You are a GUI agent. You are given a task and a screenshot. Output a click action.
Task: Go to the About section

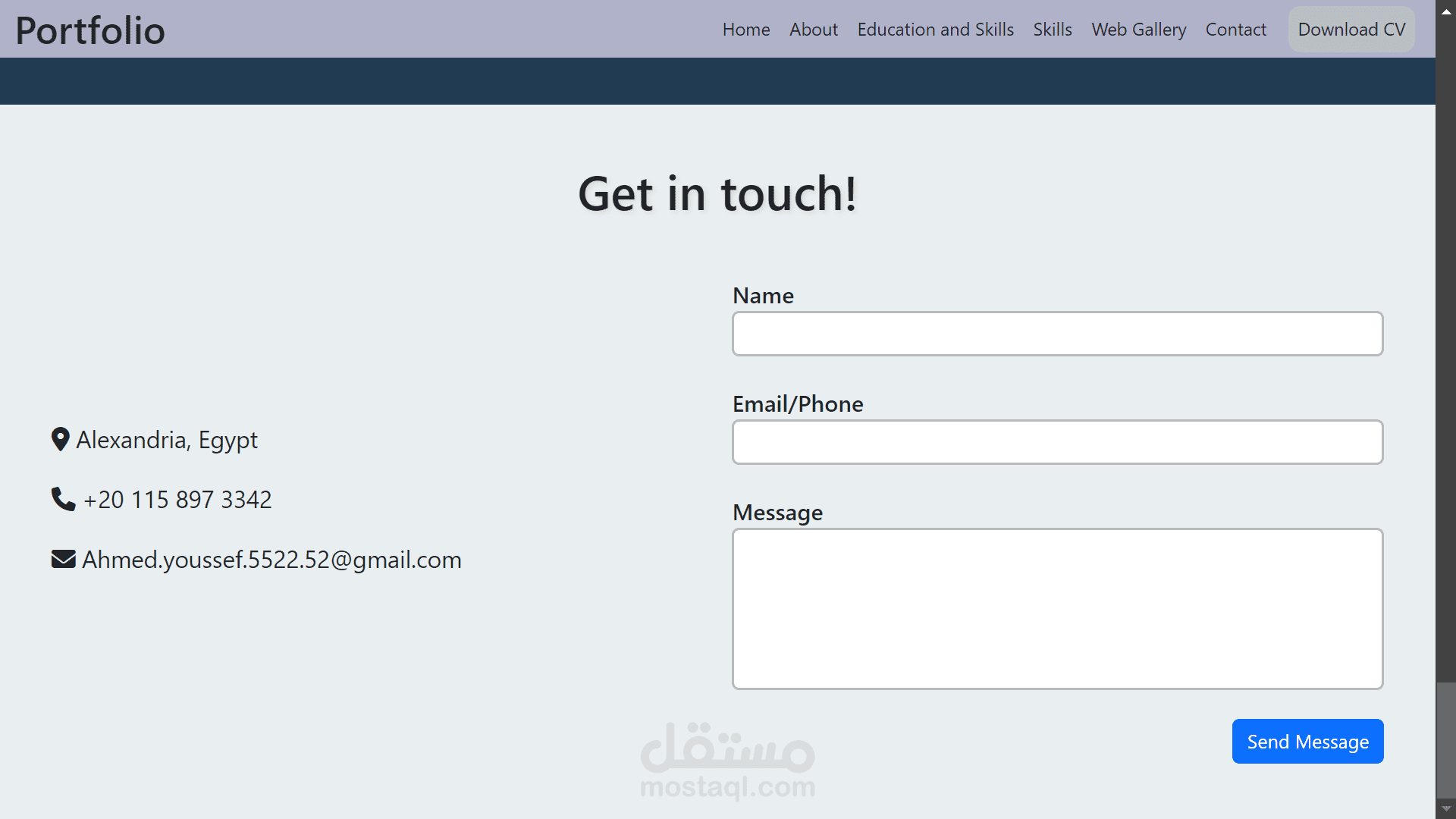813,30
